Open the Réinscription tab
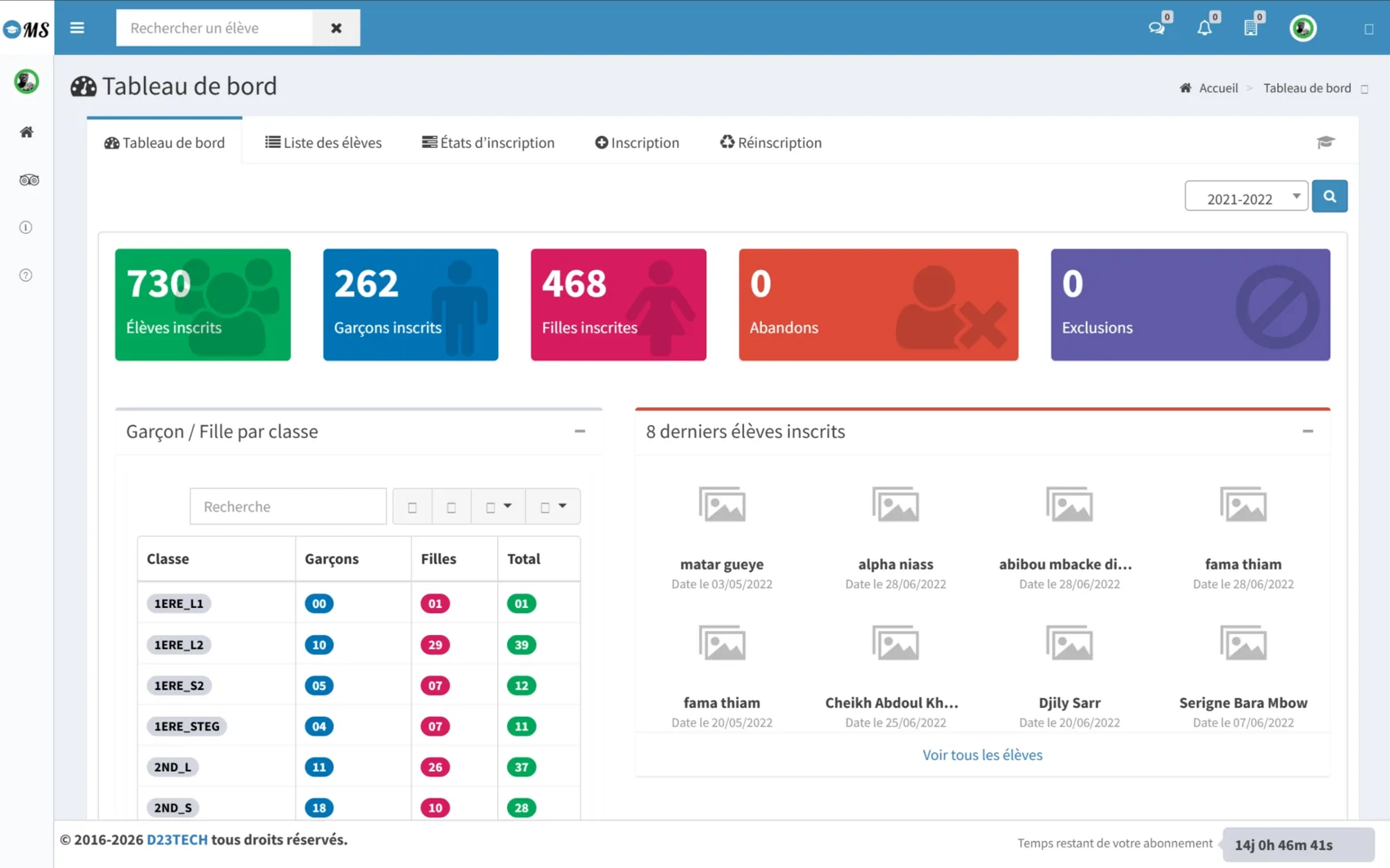This screenshot has height=868, width=1390. [x=770, y=142]
